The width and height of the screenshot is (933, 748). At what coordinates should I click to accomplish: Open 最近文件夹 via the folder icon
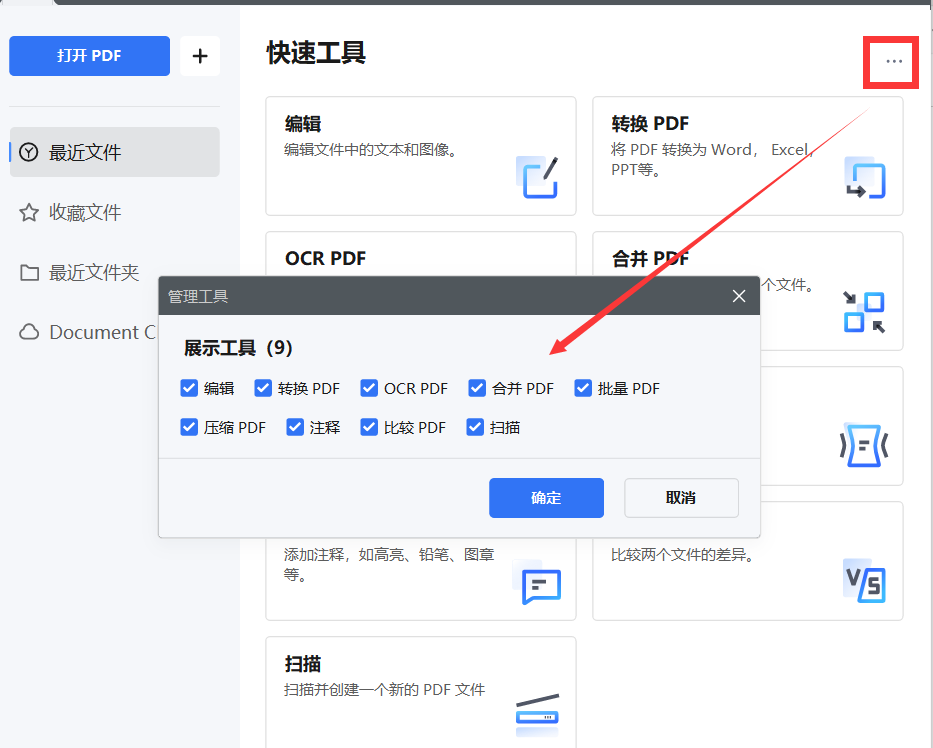click(29, 272)
